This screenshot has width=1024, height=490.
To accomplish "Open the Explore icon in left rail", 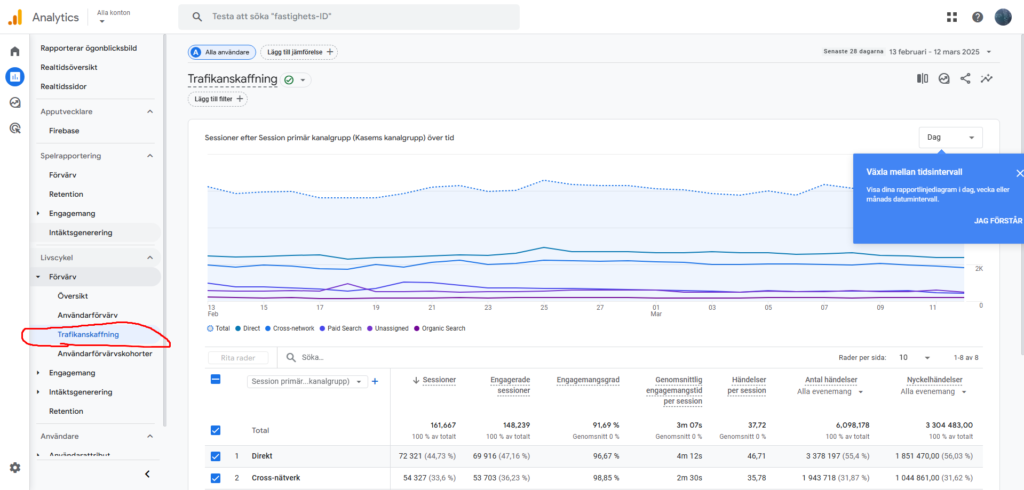I will click(14, 103).
